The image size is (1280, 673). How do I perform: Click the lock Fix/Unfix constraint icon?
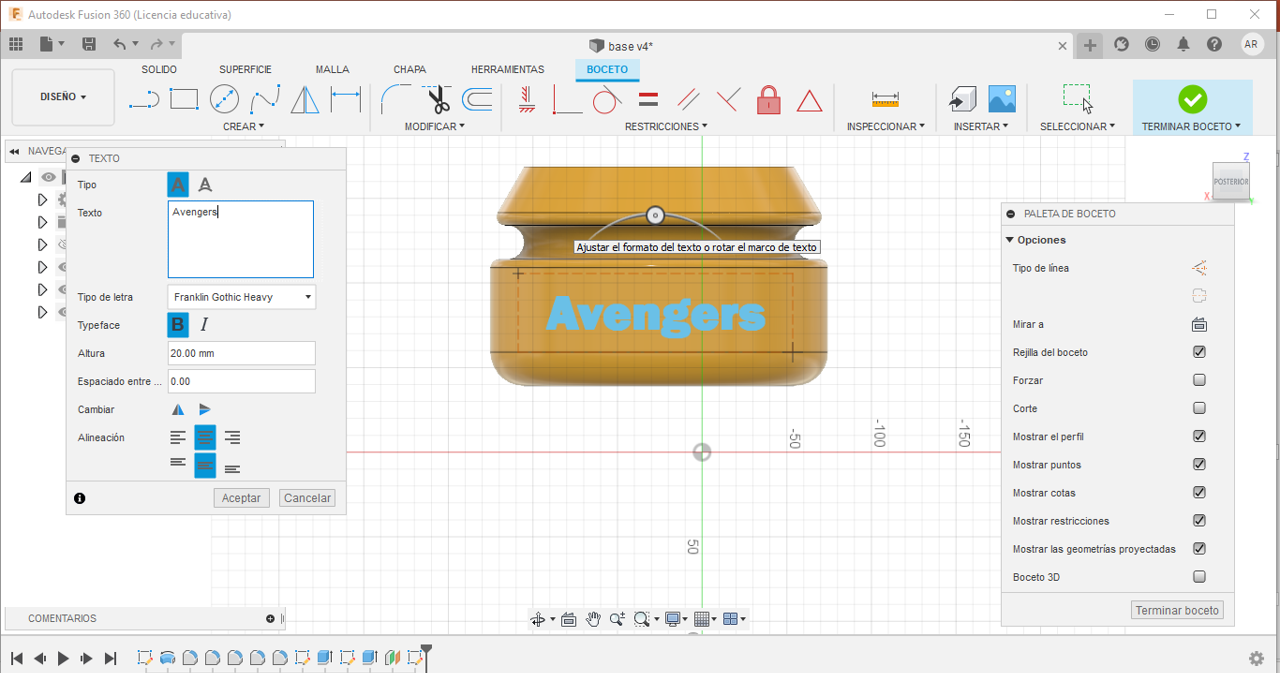(768, 100)
